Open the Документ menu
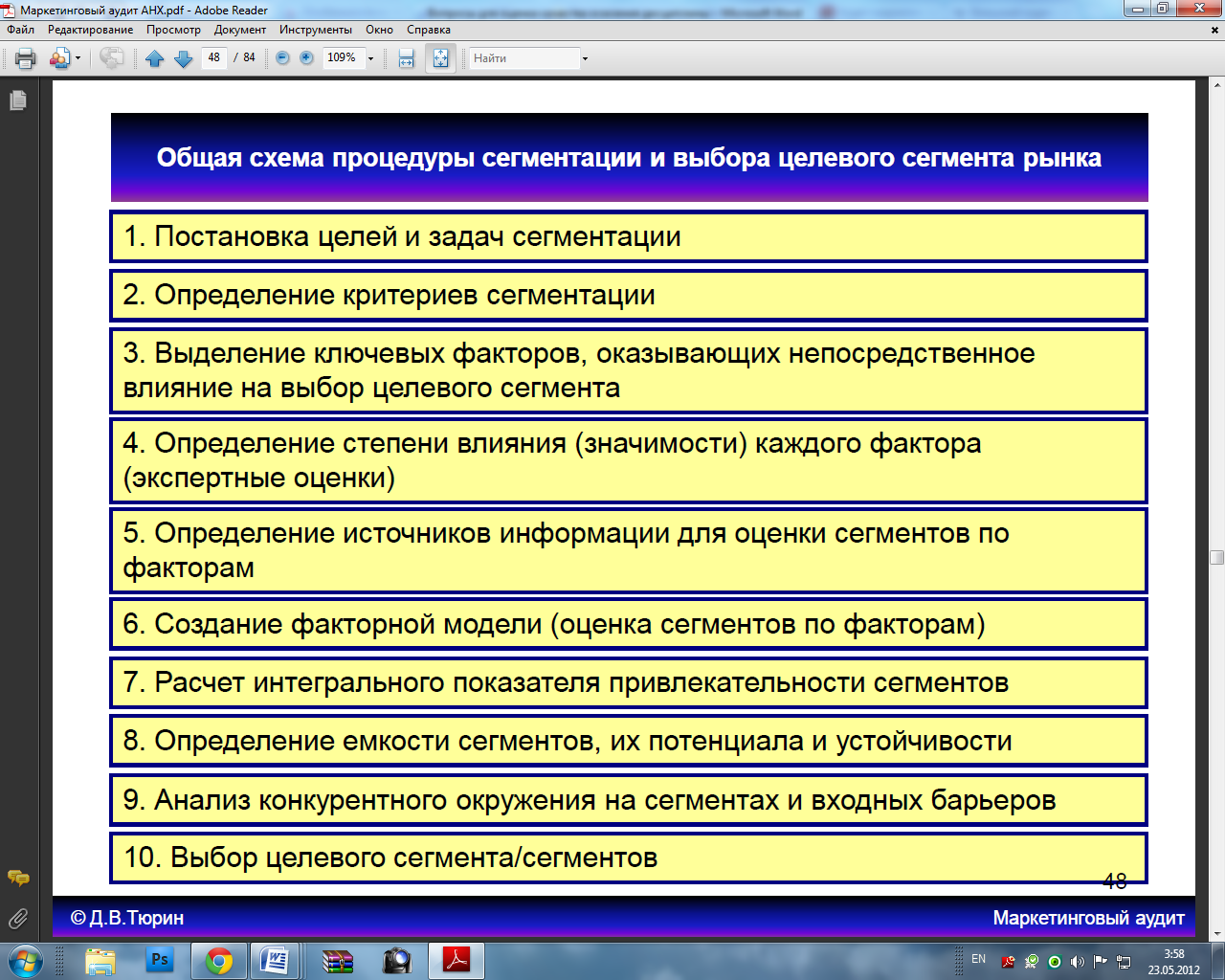The height and width of the screenshot is (980, 1225). 240,30
